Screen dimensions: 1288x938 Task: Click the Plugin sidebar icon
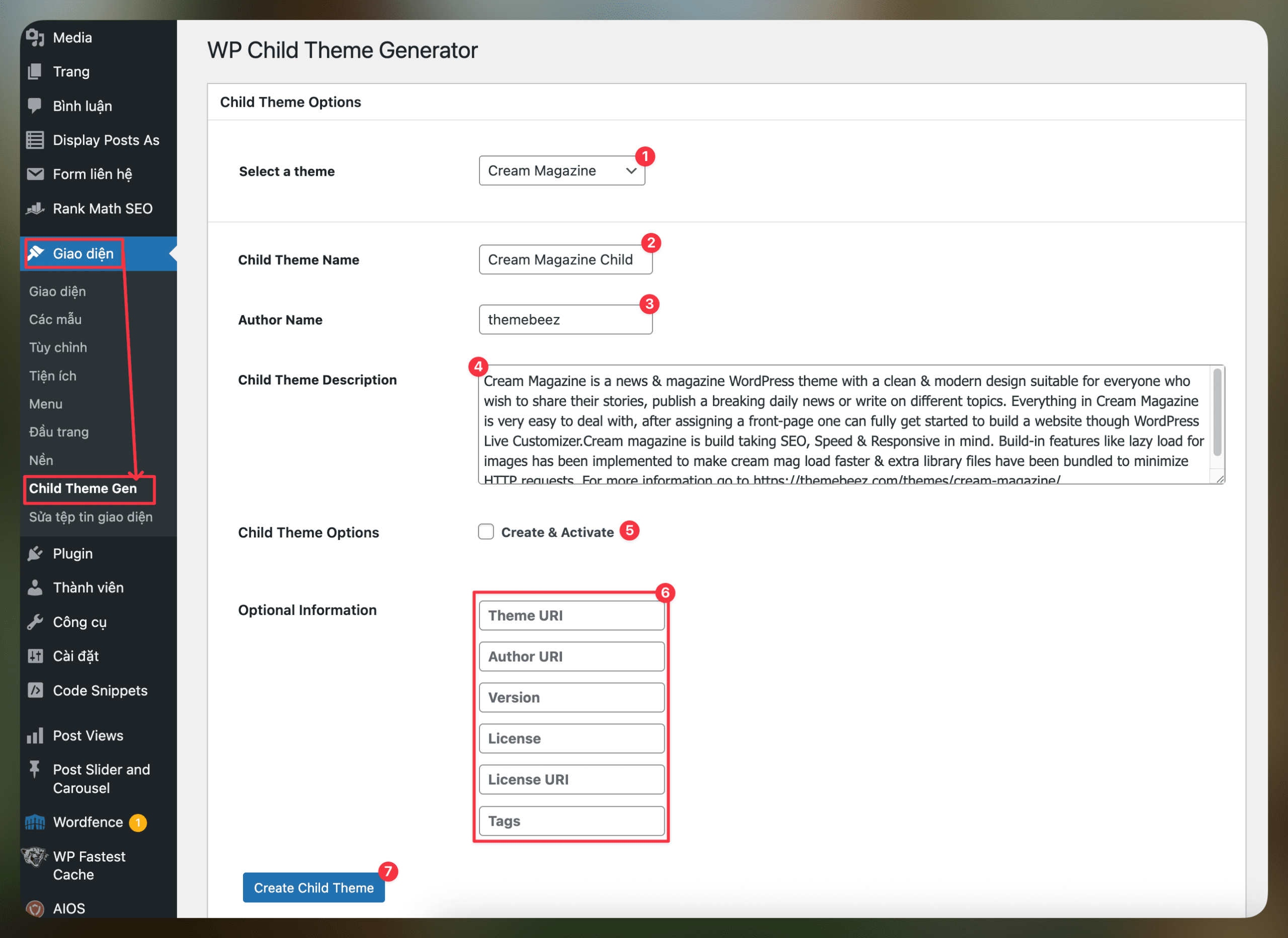point(35,553)
